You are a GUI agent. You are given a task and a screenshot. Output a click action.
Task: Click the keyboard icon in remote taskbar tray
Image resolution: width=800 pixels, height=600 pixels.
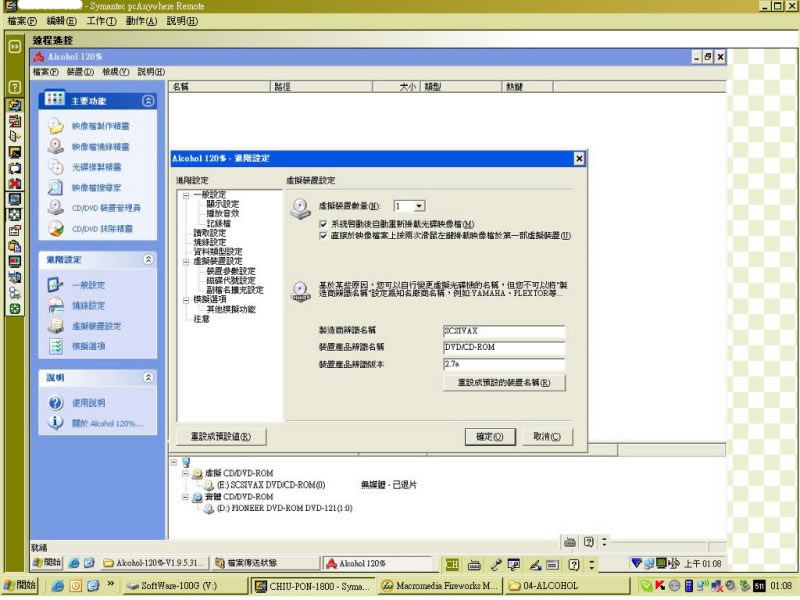pyautogui.click(x=474, y=564)
